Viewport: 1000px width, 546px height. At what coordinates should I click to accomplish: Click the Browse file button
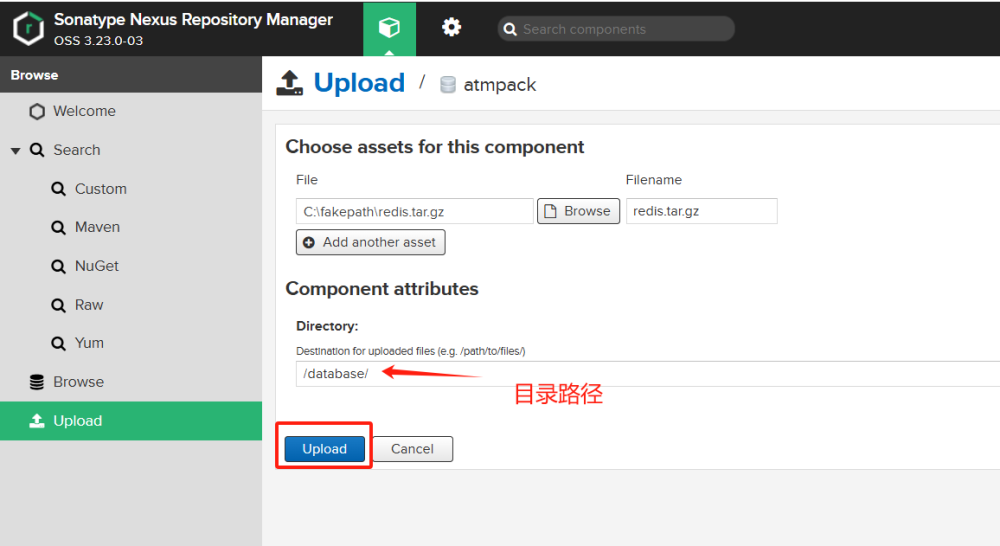click(578, 211)
